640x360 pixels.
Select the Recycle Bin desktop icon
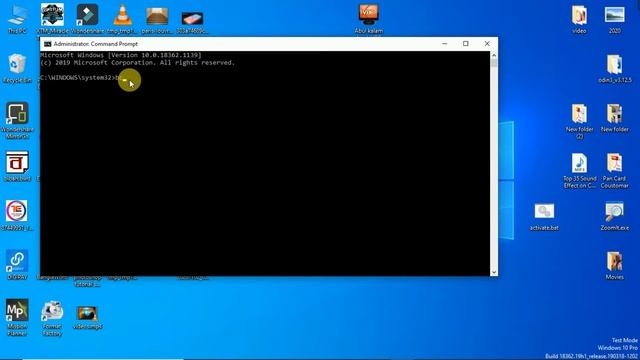17,68
